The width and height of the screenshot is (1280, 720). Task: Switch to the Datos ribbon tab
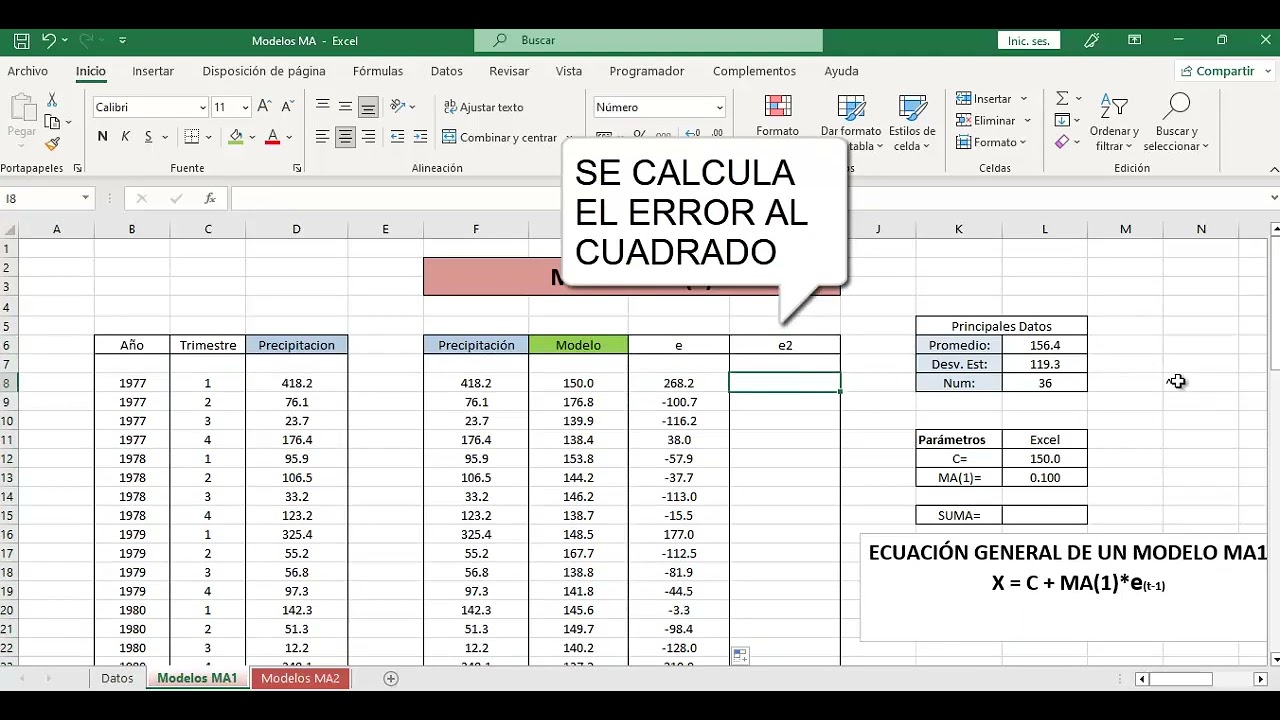tap(446, 71)
